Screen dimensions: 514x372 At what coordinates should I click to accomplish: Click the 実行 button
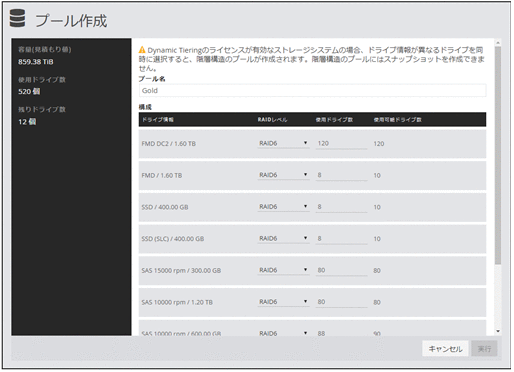click(x=484, y=349)
